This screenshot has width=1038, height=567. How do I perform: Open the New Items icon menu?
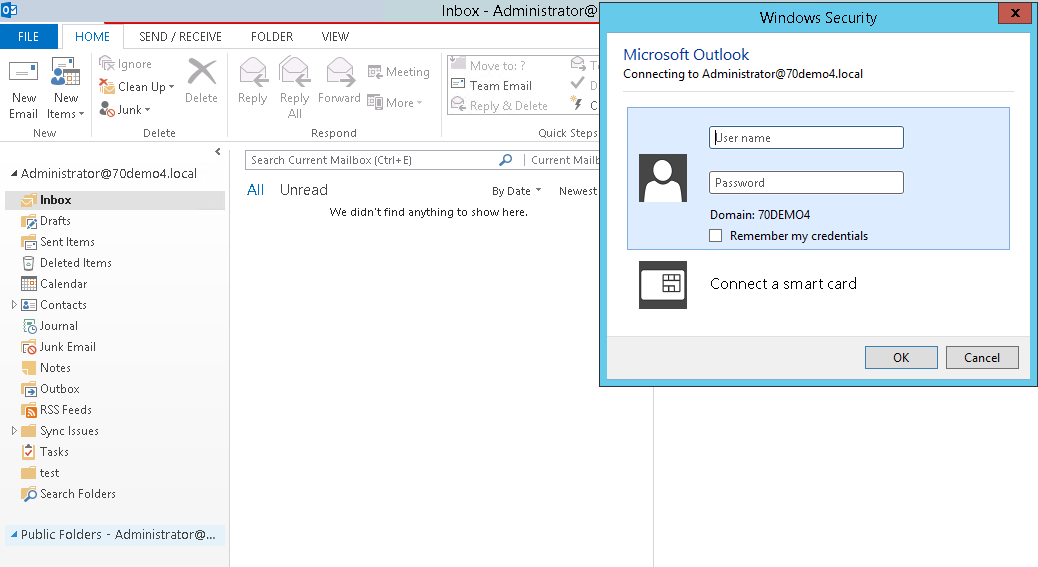(66, 72)
